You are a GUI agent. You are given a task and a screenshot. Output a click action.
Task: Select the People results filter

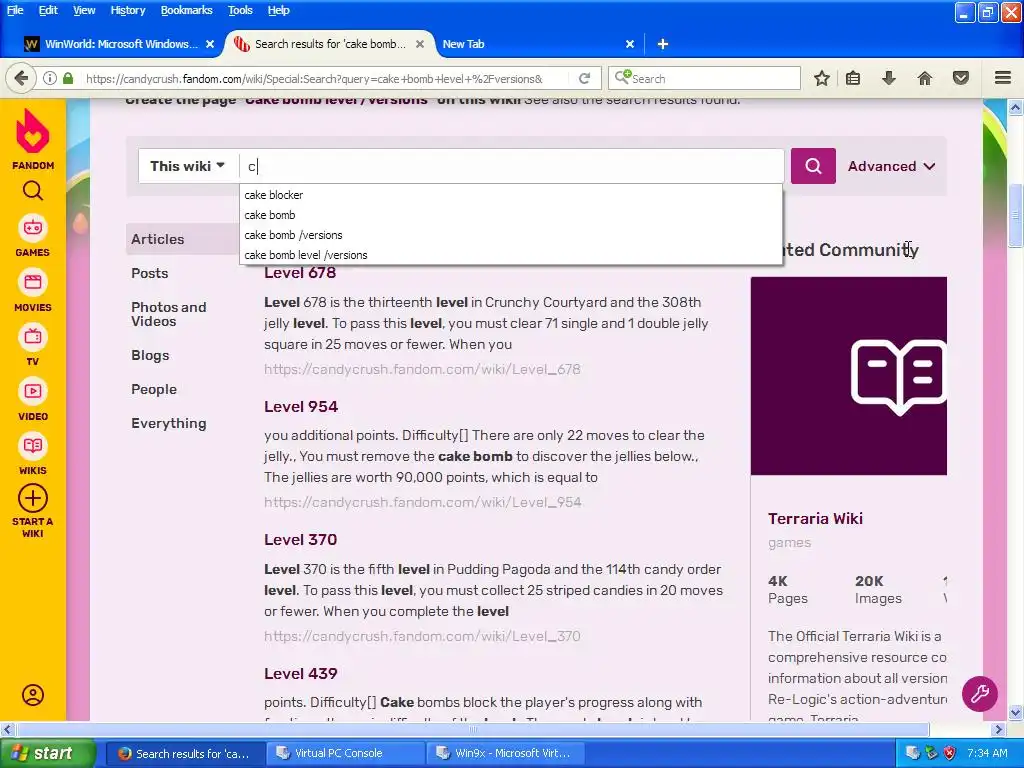point(154,389)
